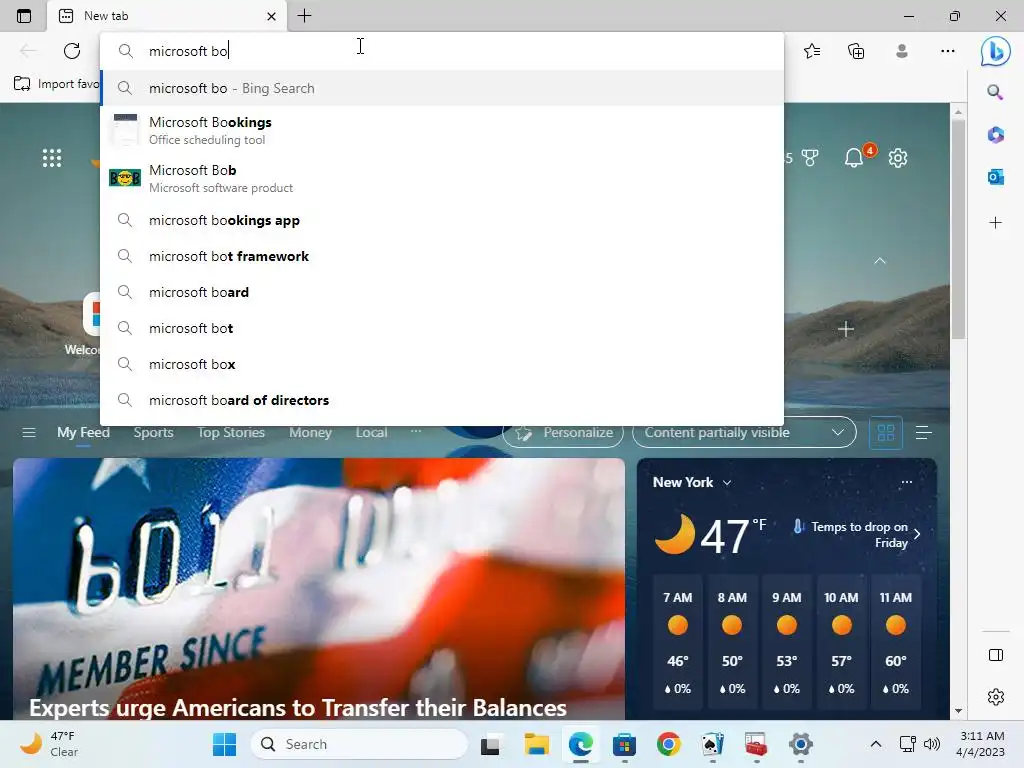Click the taskbar Search box
Image resolution: width=1024 pixels, height=768 pixels.
coord(359,744)
